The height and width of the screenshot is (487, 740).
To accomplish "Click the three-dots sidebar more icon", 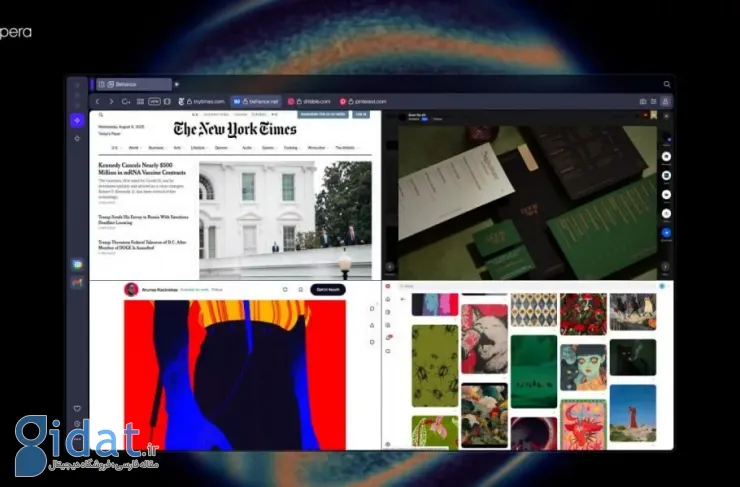I will (77, 438).
